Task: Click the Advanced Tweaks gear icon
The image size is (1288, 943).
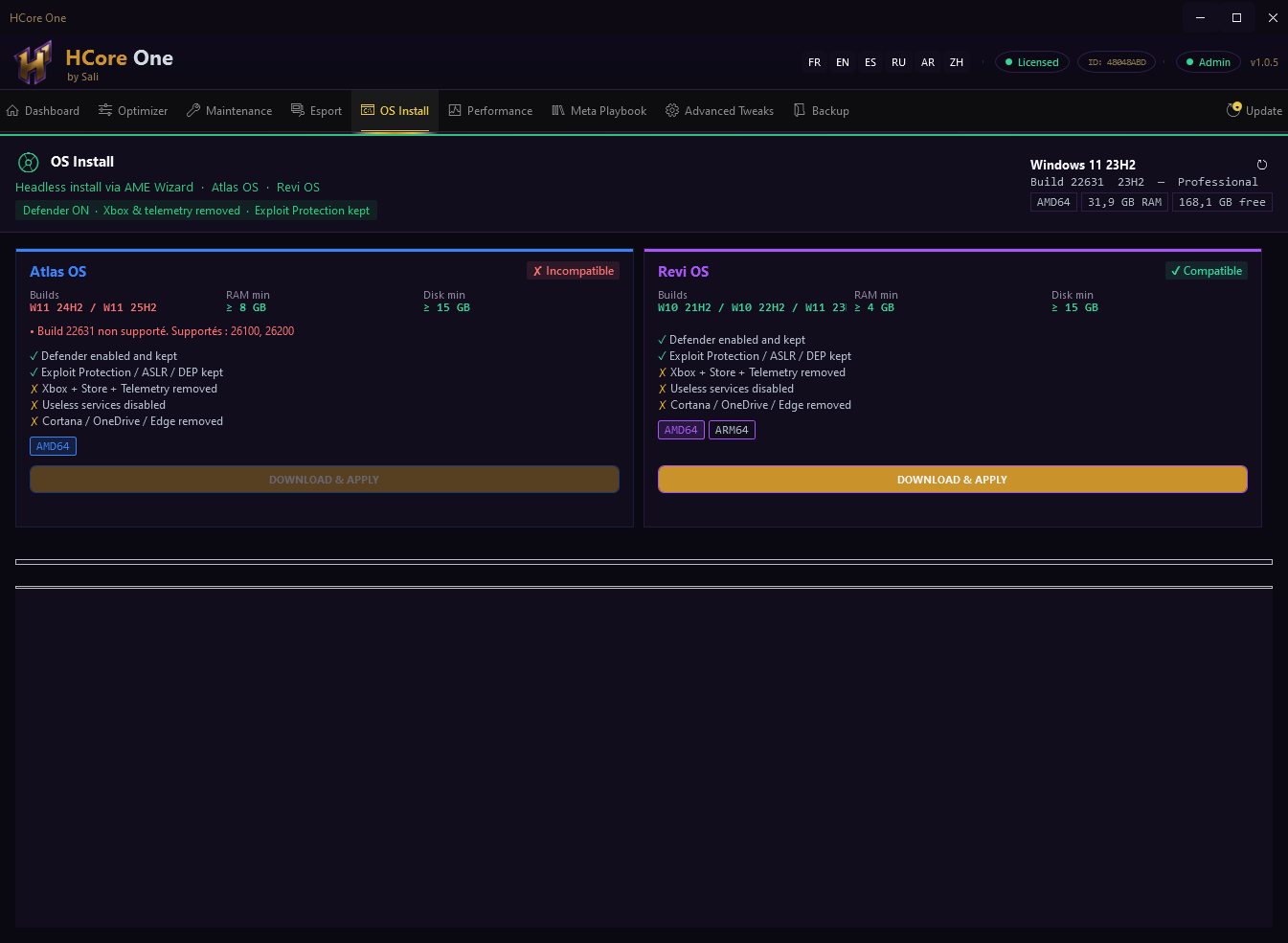Action: (x=672, y=111)
